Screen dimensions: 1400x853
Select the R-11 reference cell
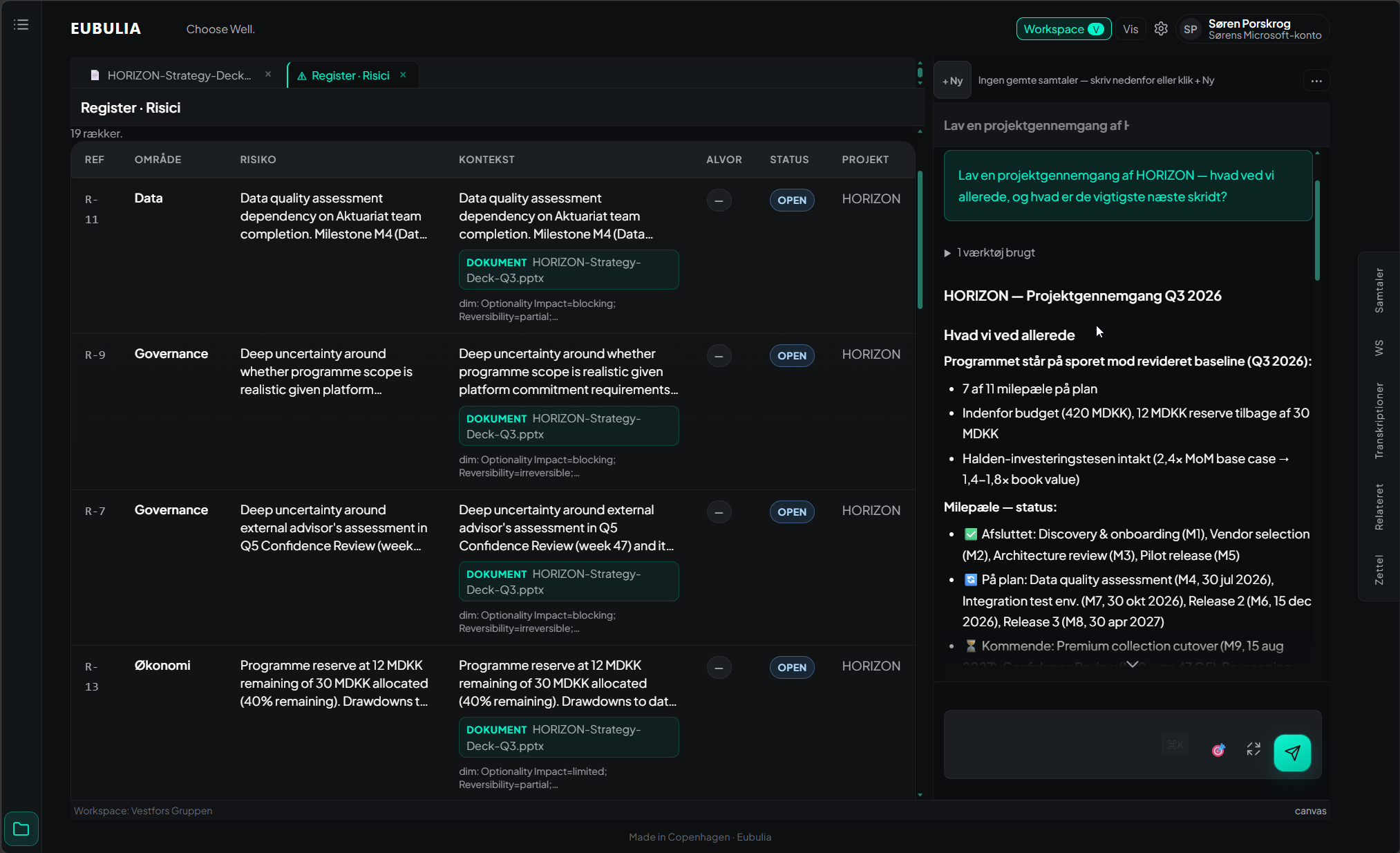click(x=92, y=209)
